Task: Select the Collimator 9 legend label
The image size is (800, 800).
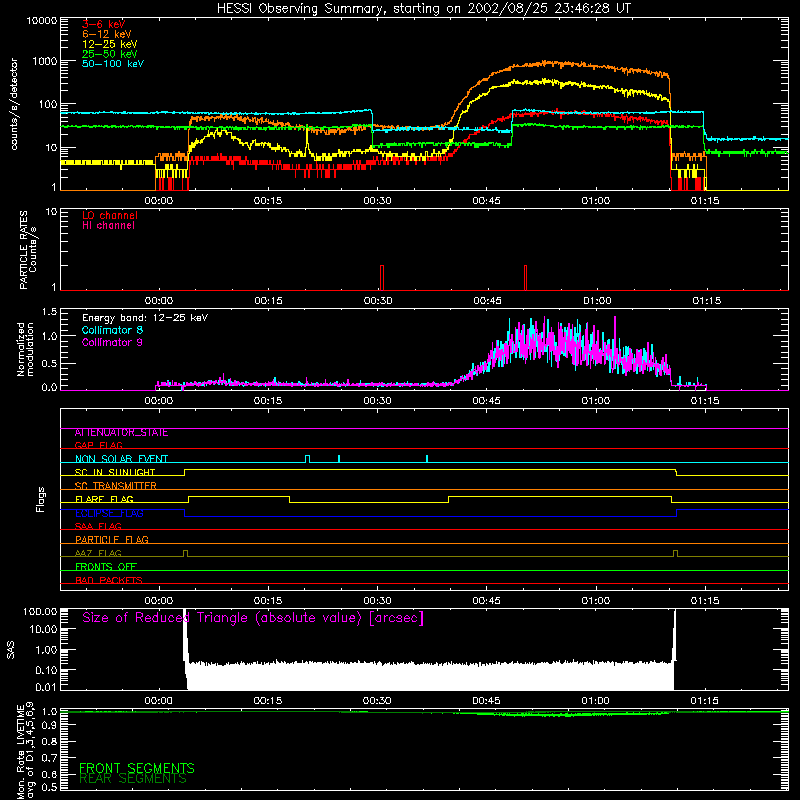Action: (112, 342)
